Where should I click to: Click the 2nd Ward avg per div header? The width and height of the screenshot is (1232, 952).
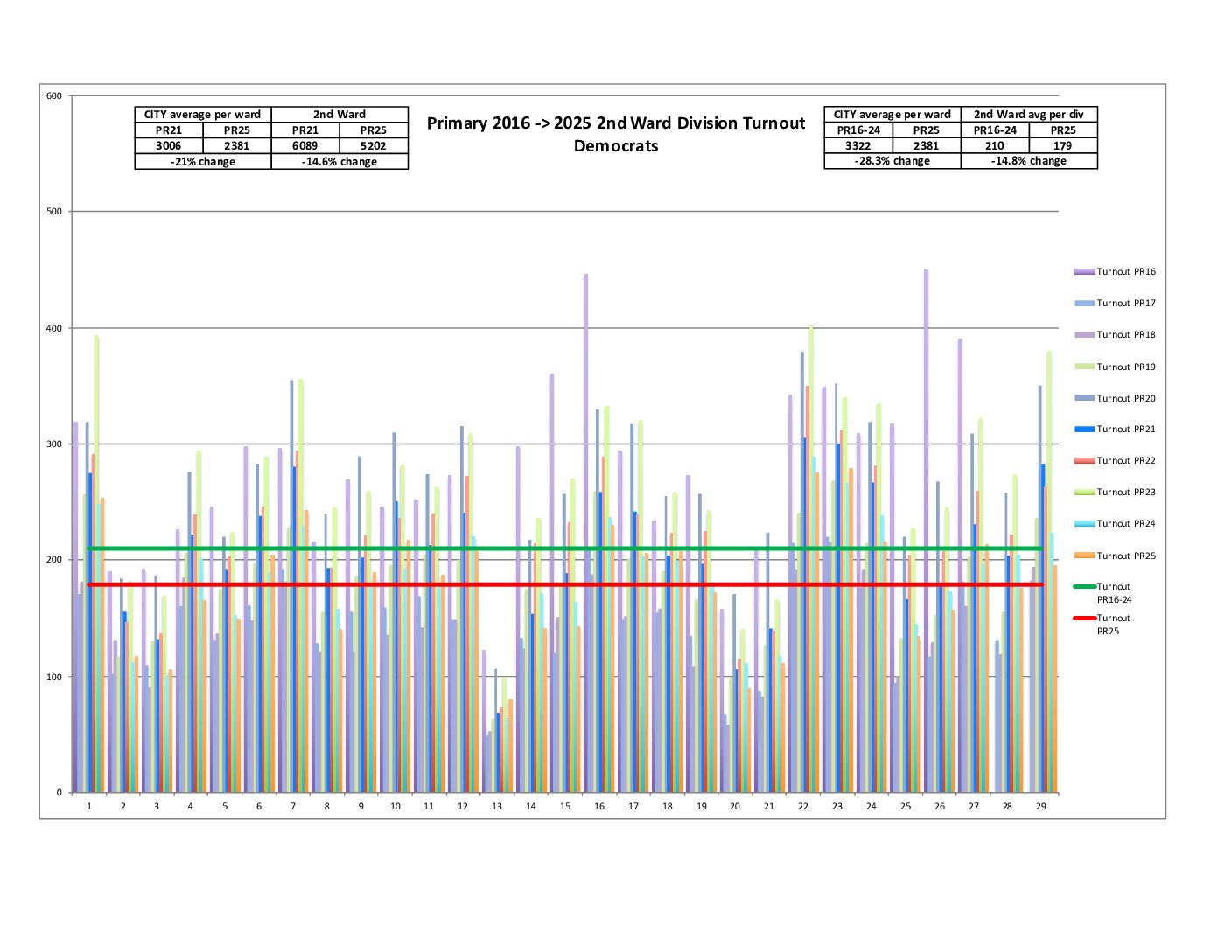pyautogui.click(x=1028, y=115)
